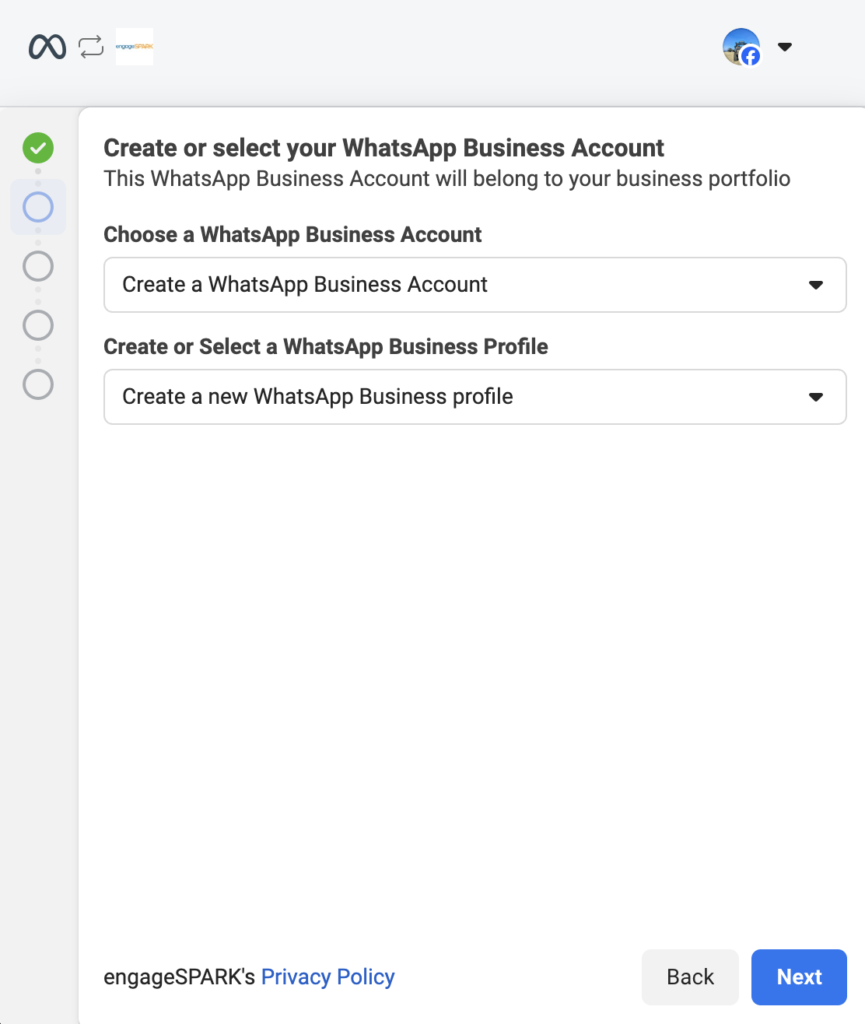The image size is (865, 1024).
Task: Click the Choose a WhatsApp Business Account label
Action: coord(292,235)
